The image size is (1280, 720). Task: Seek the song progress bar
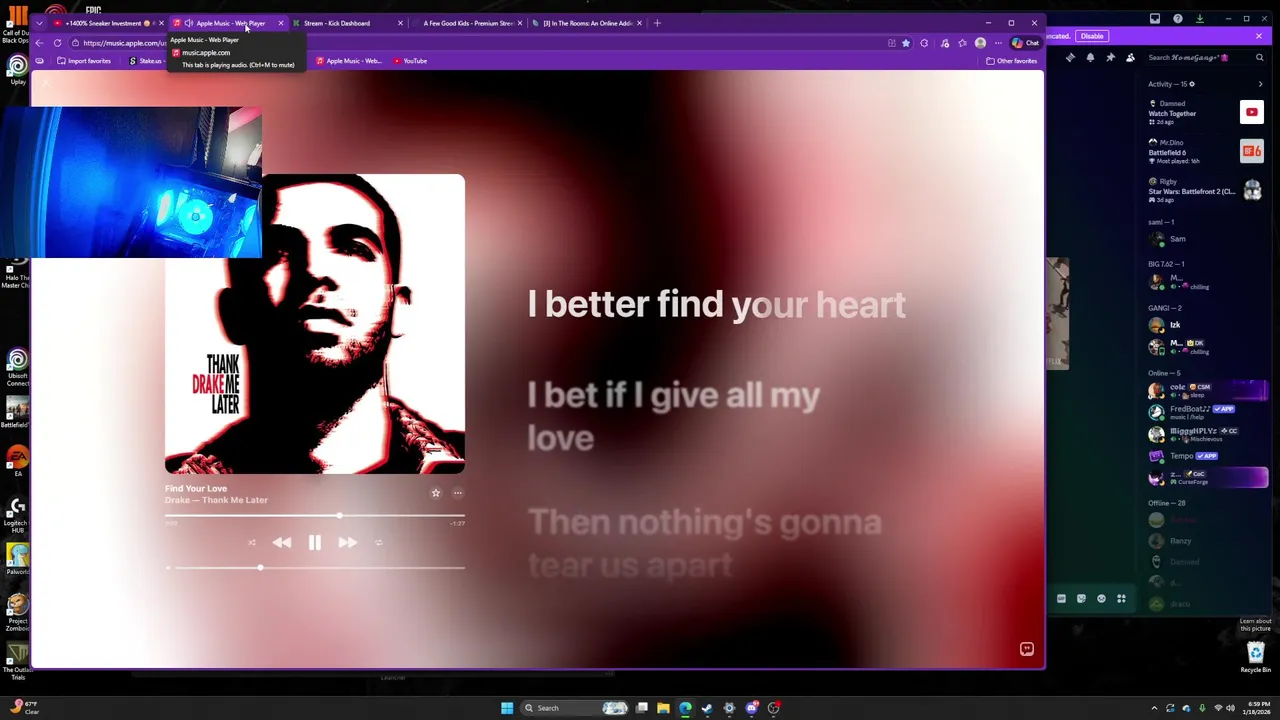point(315,516)
